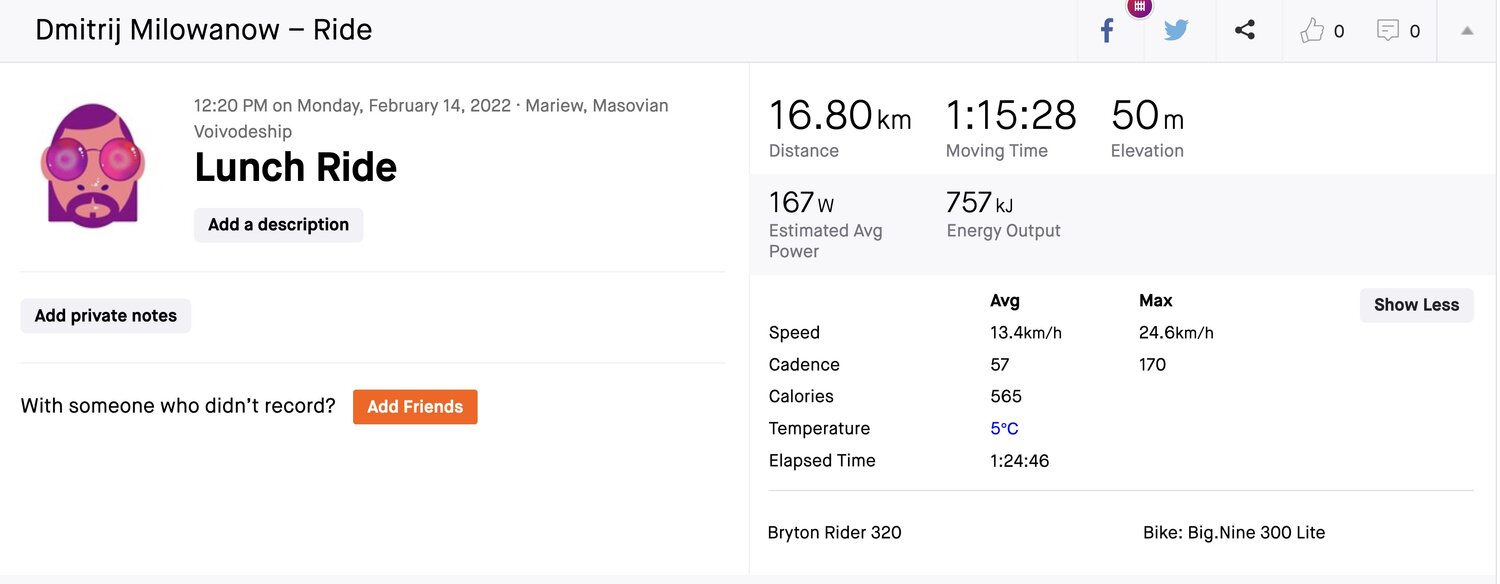Add Friends who didn't record
The width and height of the screenshot is (1500, 584).
pos(415,407)
